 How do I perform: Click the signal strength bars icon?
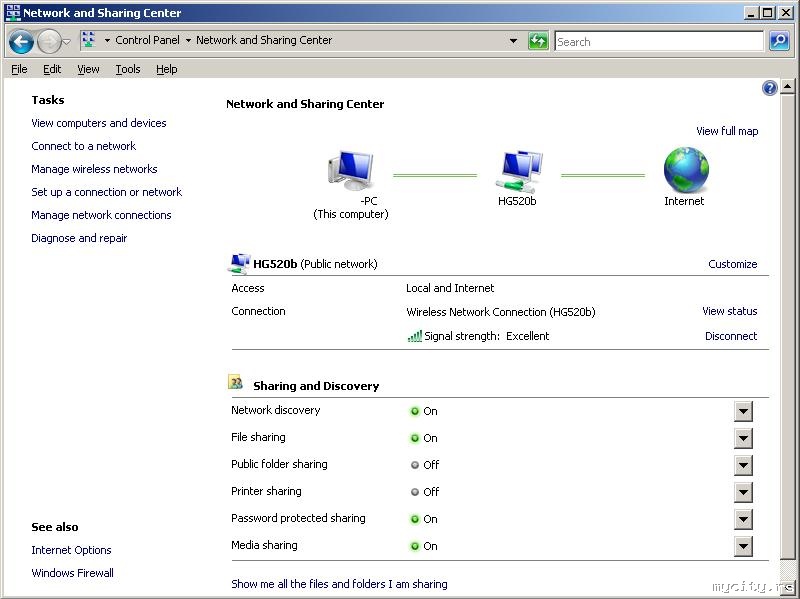coord(415,336)
